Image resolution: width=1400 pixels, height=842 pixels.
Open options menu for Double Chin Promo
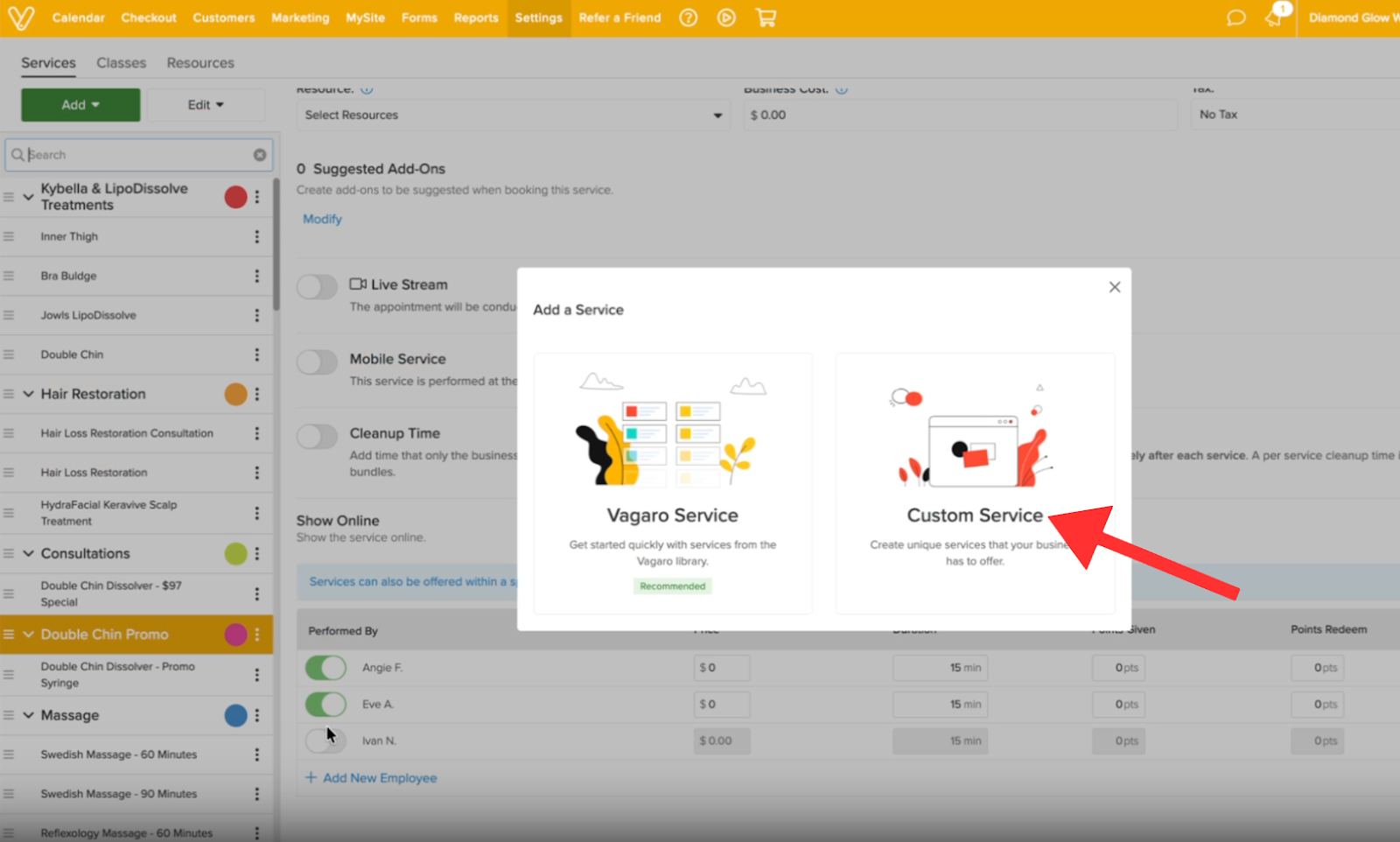pyautogui.click(x=257, y=635)
